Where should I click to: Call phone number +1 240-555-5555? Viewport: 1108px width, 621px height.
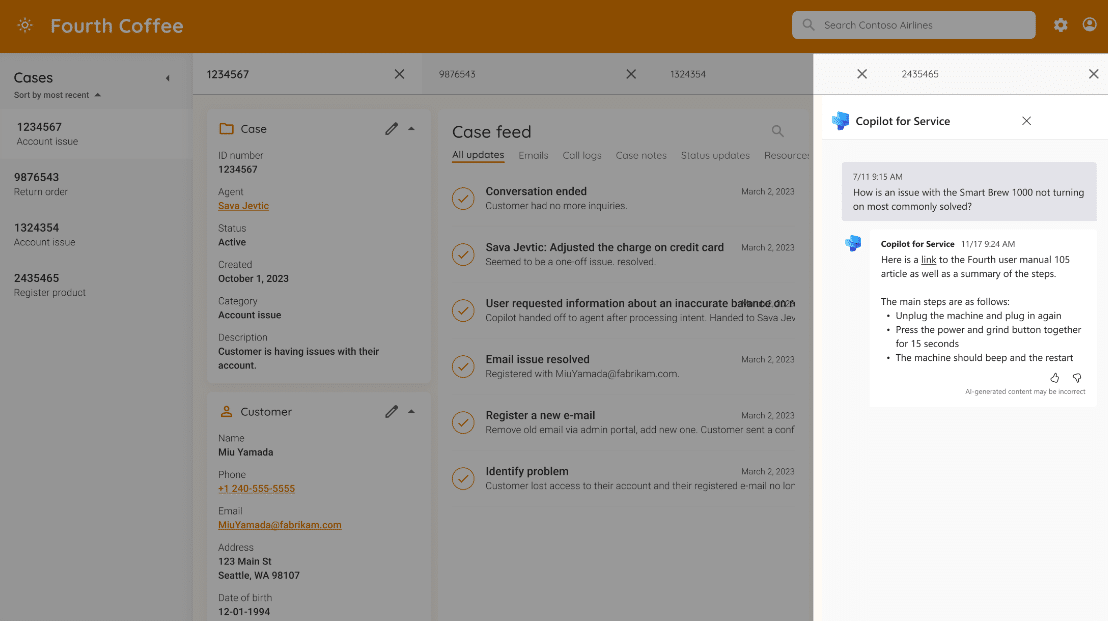(x=257, y=489)
